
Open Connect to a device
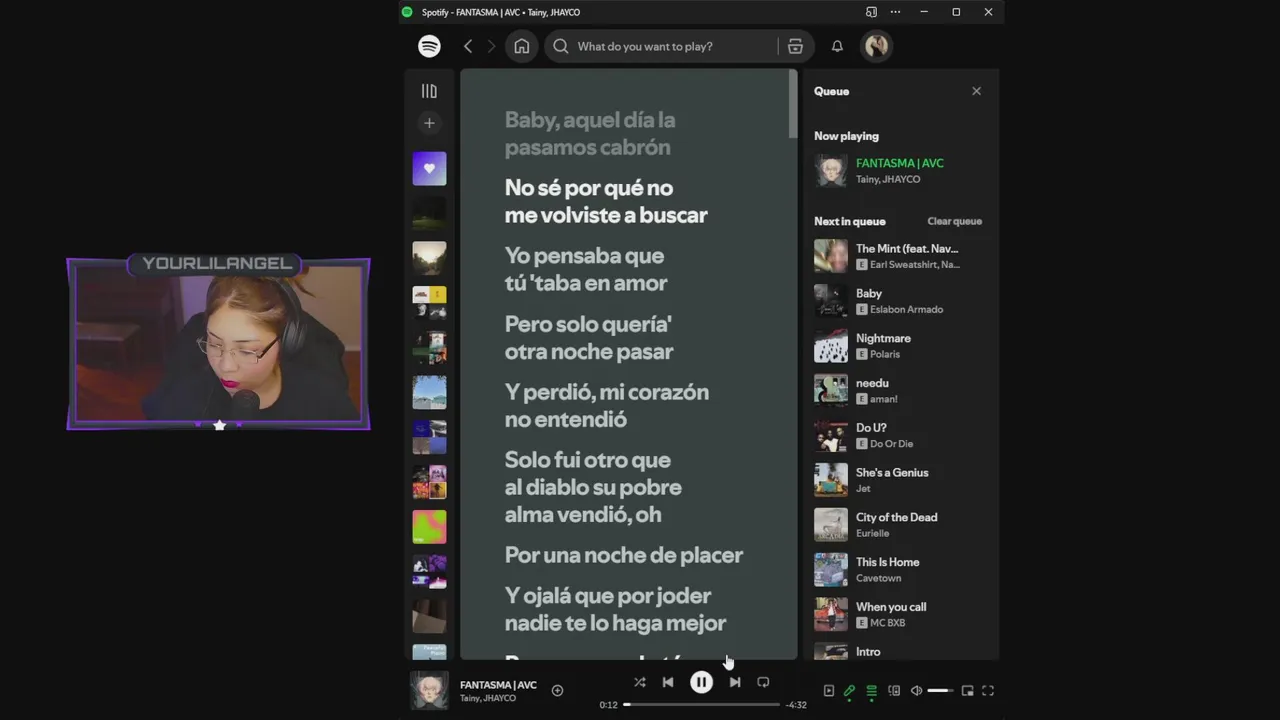[x=894, y=691]
